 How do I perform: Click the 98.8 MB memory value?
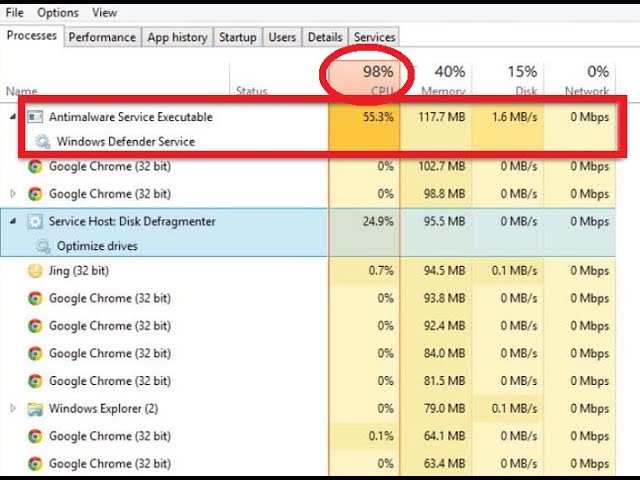444,194
